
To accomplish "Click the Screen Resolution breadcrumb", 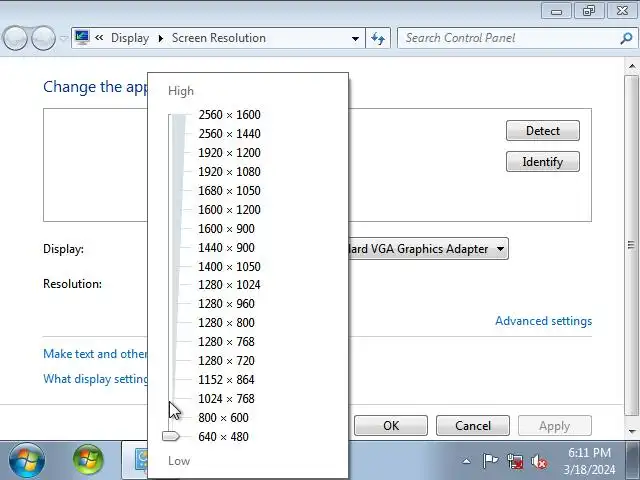I will point(218,38).
